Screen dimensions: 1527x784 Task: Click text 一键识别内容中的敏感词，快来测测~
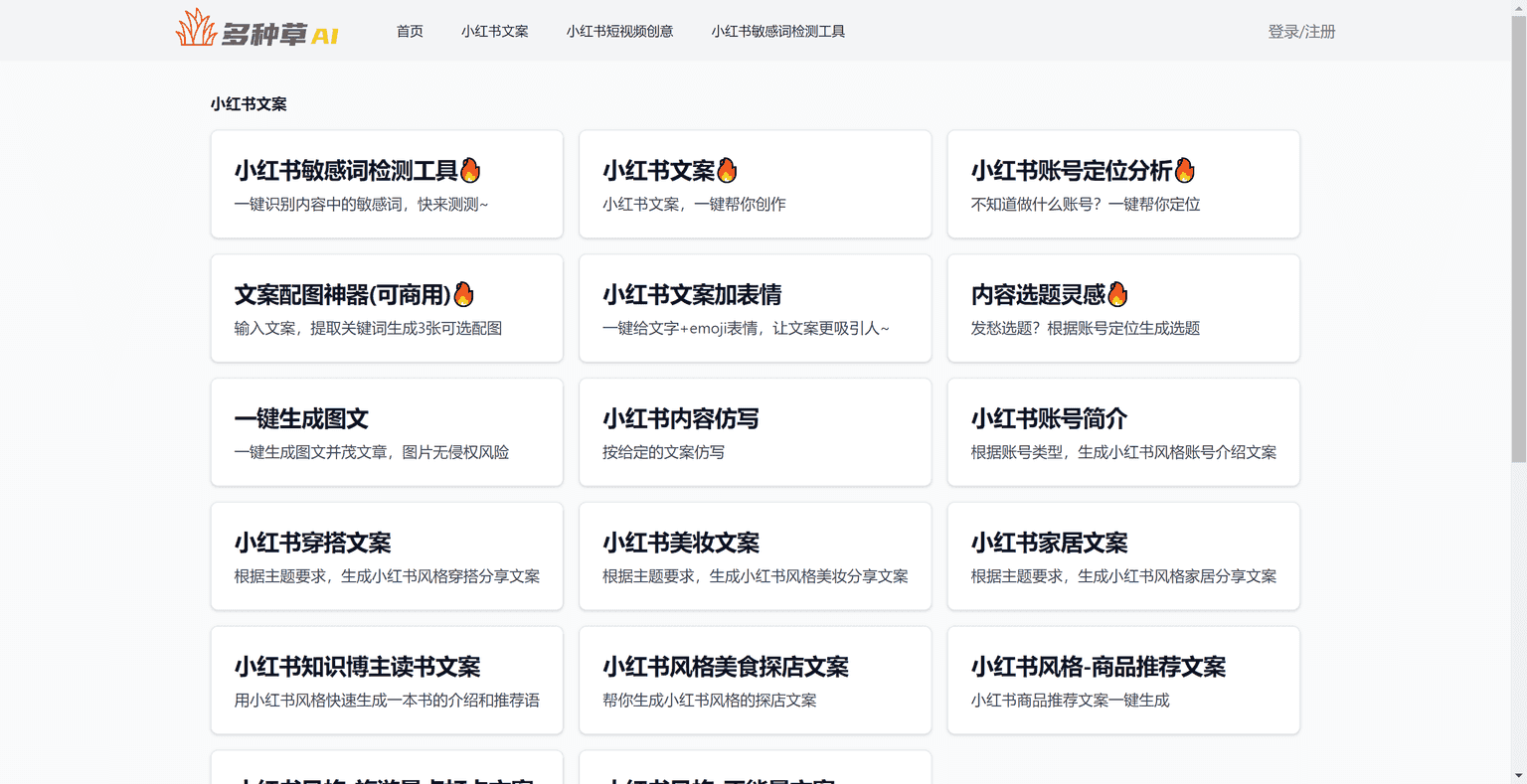click(x=361, y=204)
